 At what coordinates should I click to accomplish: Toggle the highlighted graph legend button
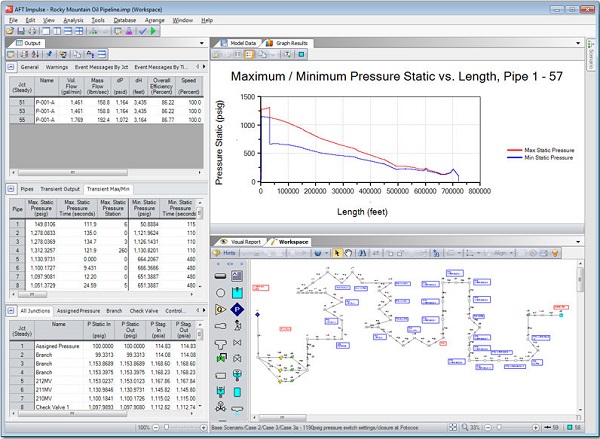[x=249, y=54]
